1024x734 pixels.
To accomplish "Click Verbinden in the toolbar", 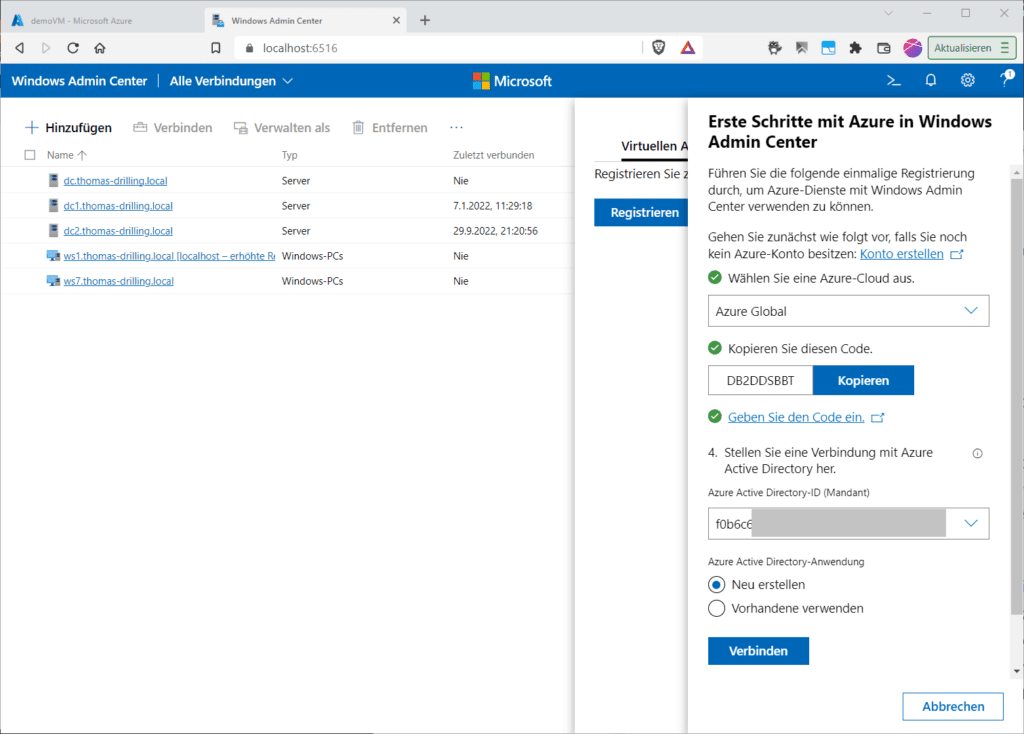I will point(173,127).
